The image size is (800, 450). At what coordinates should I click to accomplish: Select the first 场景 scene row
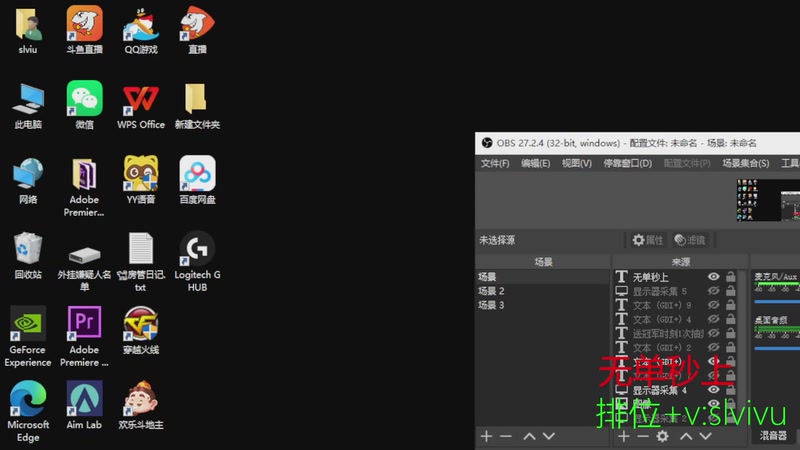click(x=542, y=277)
